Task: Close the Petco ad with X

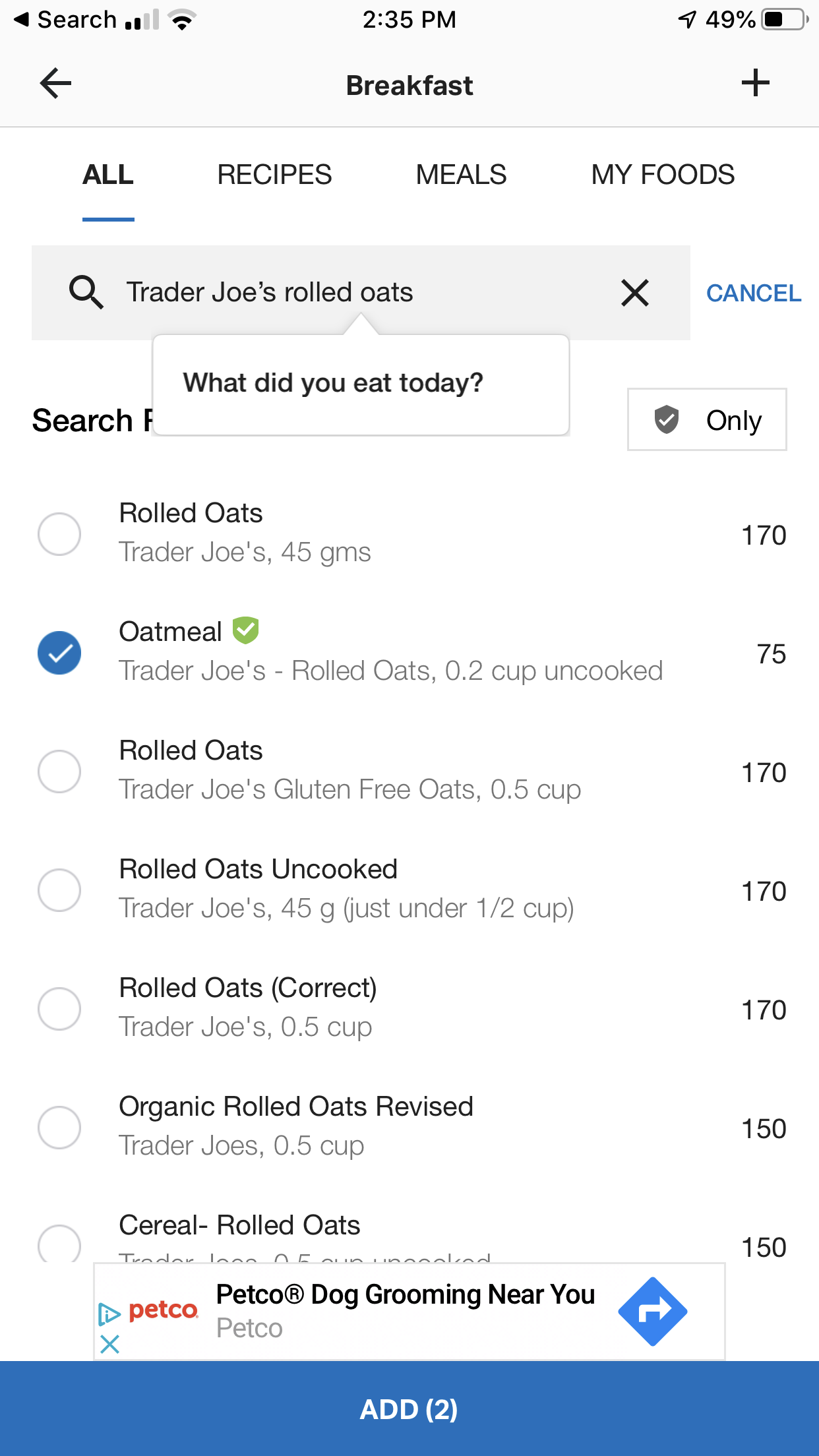Action: tap(109, 1343)
